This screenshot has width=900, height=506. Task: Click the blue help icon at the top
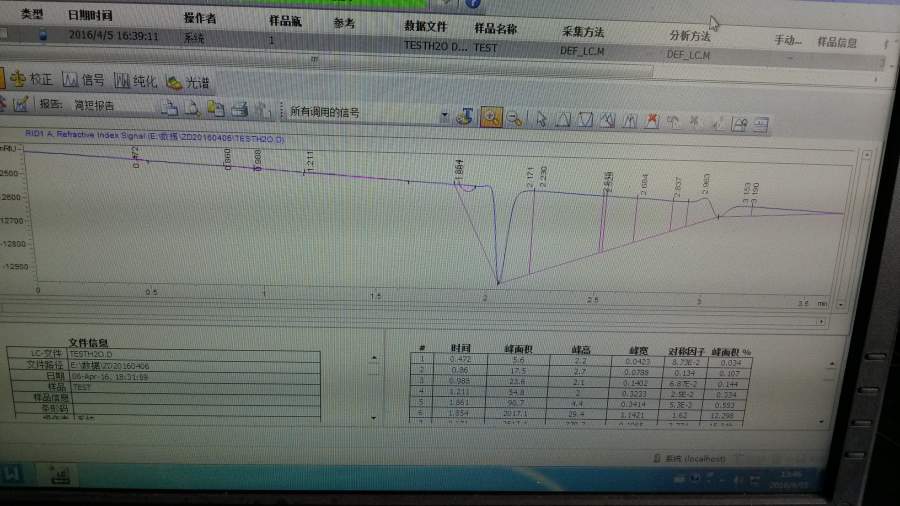pyautogui.click(x=472, y=3)
